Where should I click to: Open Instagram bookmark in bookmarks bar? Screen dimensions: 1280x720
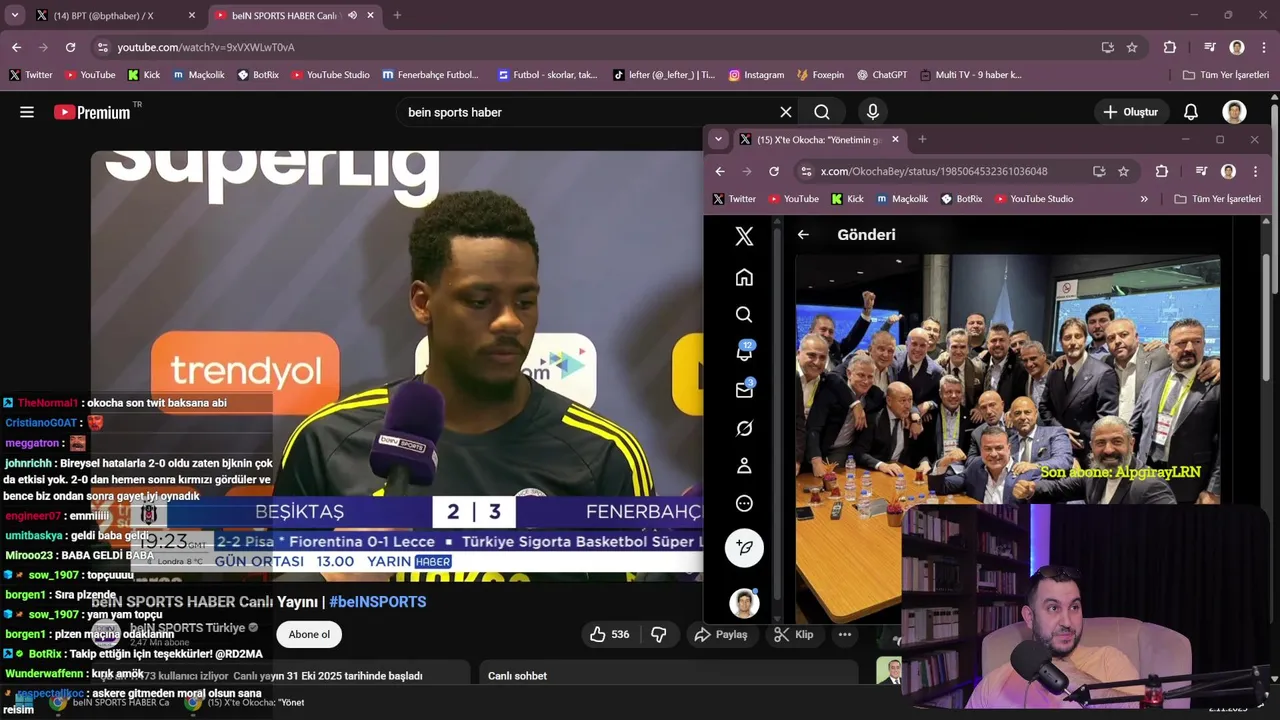[x=756, y=75]
